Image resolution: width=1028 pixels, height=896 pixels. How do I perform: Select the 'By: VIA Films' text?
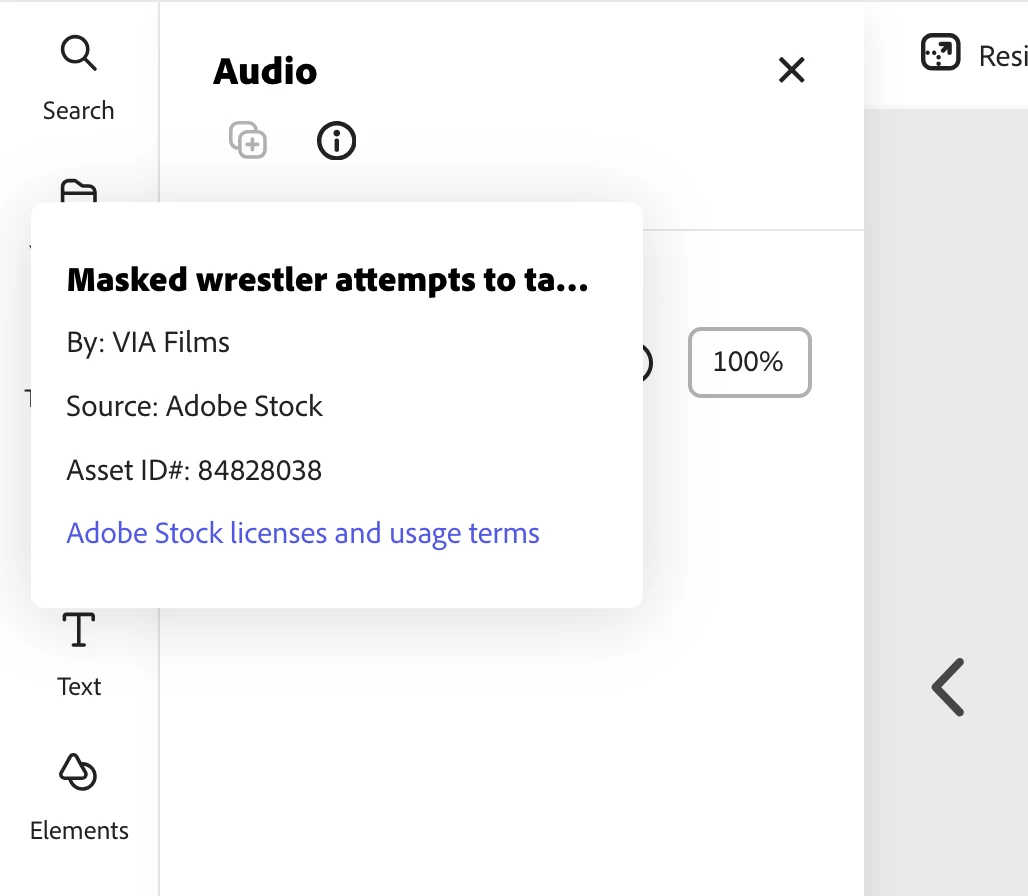point(148,342)
